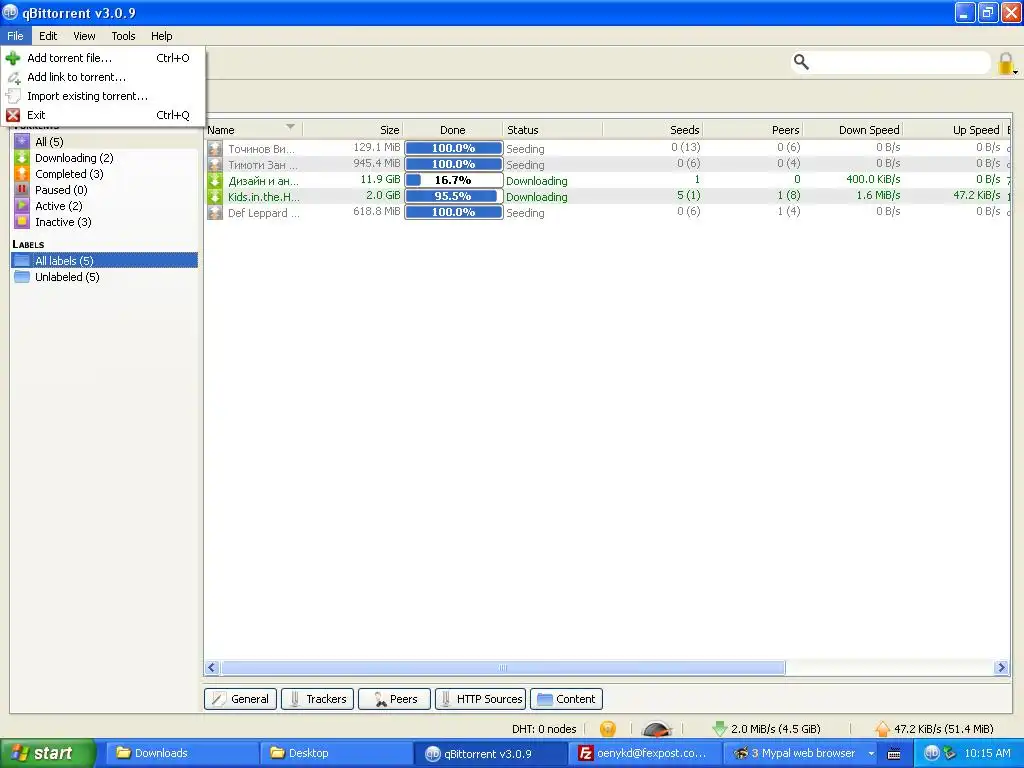Screen dimensions: 1024x768
Task: Open the File menu
Action: [x=15, y=36]
